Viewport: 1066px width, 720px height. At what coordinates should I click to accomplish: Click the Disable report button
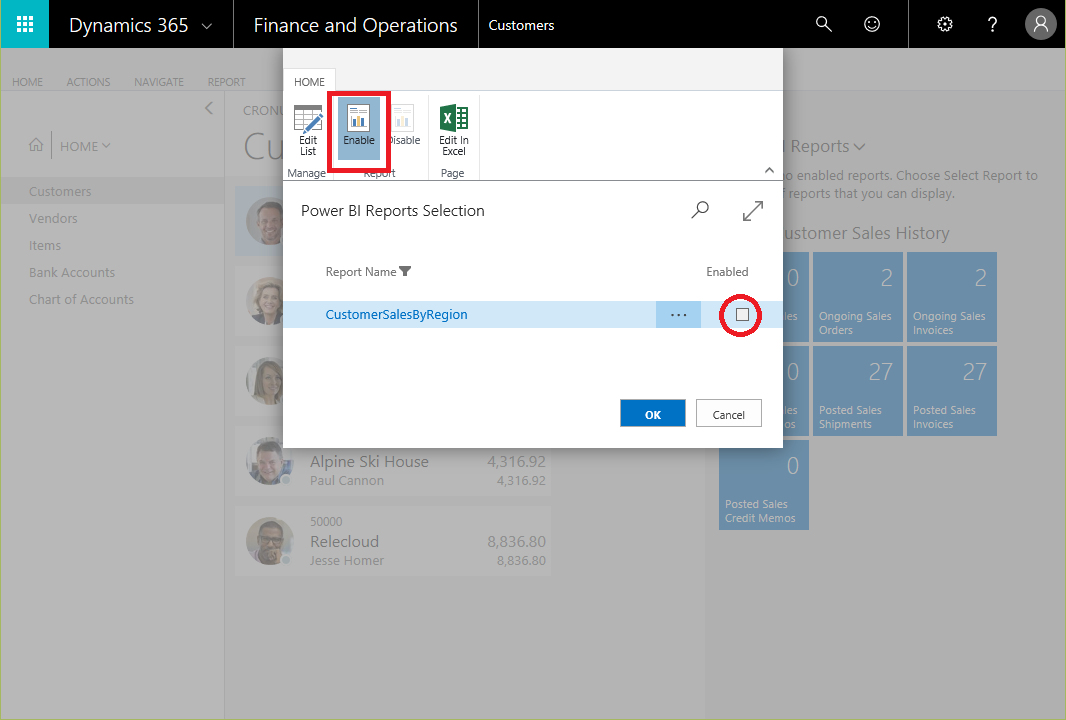coord(405,127)
